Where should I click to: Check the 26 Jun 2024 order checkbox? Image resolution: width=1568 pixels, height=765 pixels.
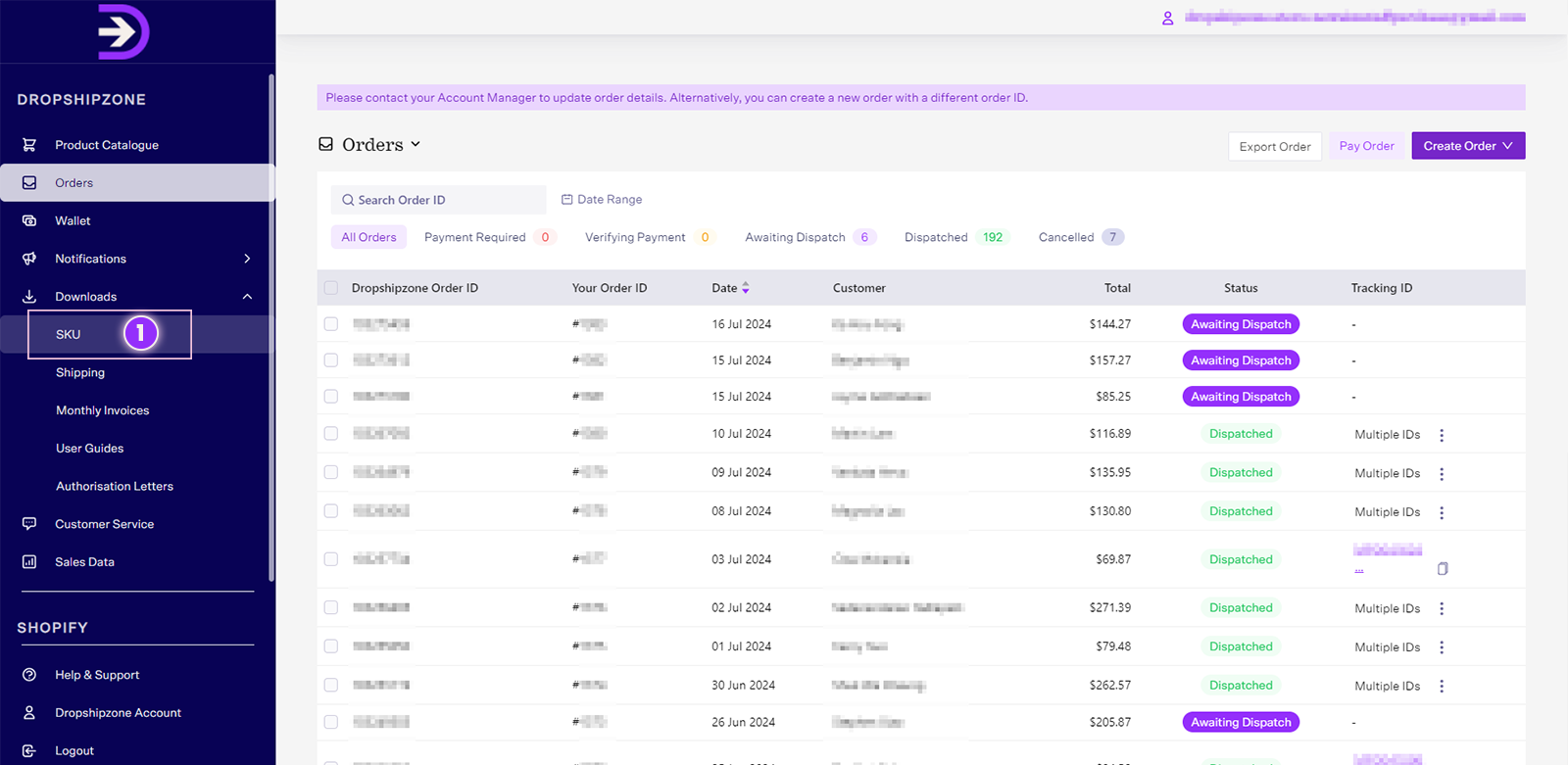coord(331,722)
